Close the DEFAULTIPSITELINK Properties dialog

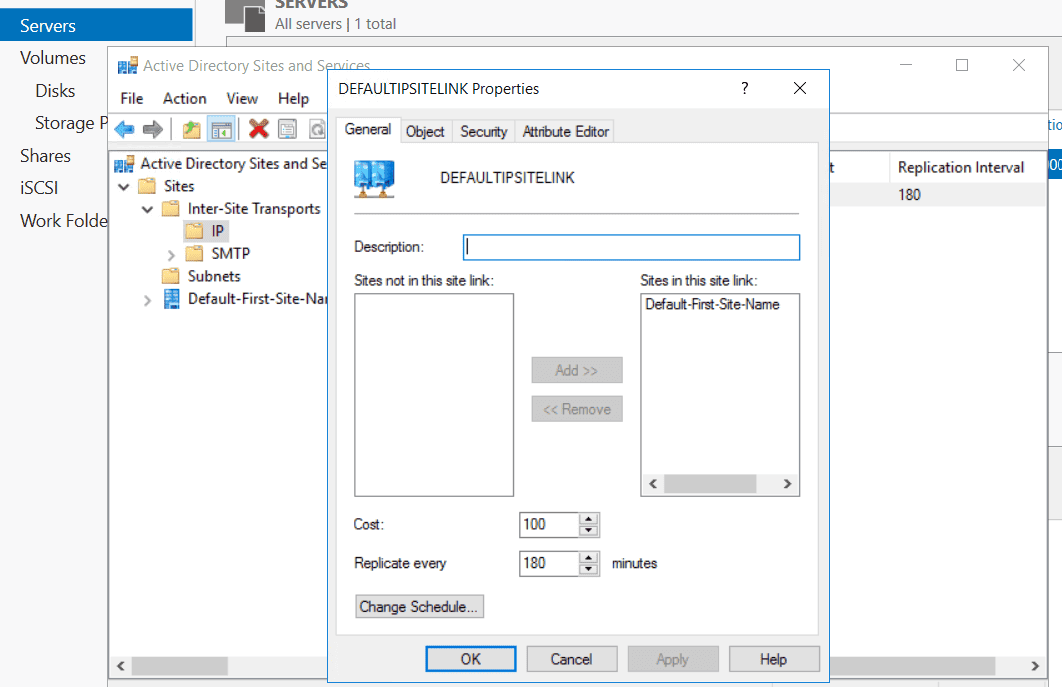[x=800, y=88]
